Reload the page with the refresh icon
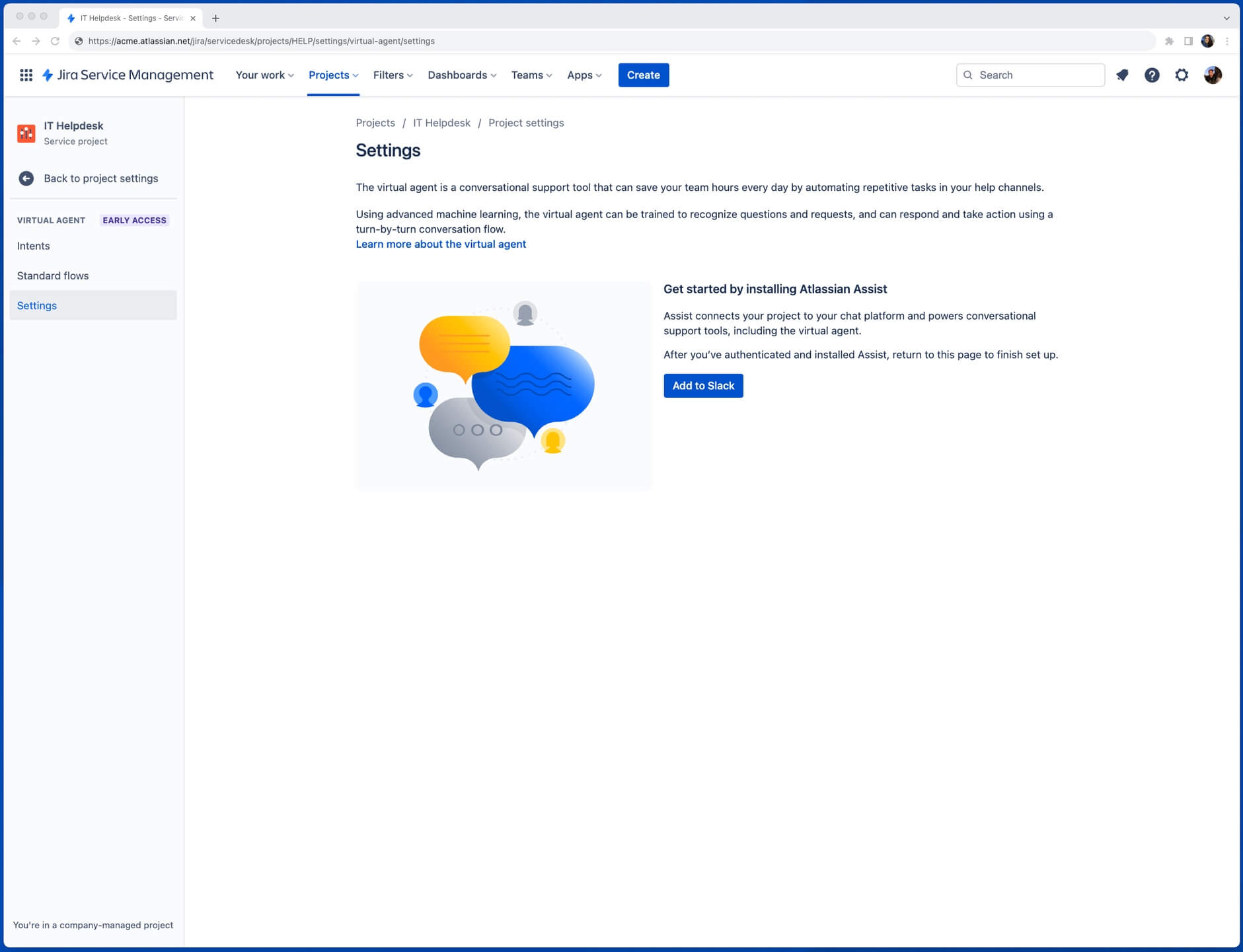Image resolution: width=1243 pixels, height=952 pixels. click(x=54, y=41)
